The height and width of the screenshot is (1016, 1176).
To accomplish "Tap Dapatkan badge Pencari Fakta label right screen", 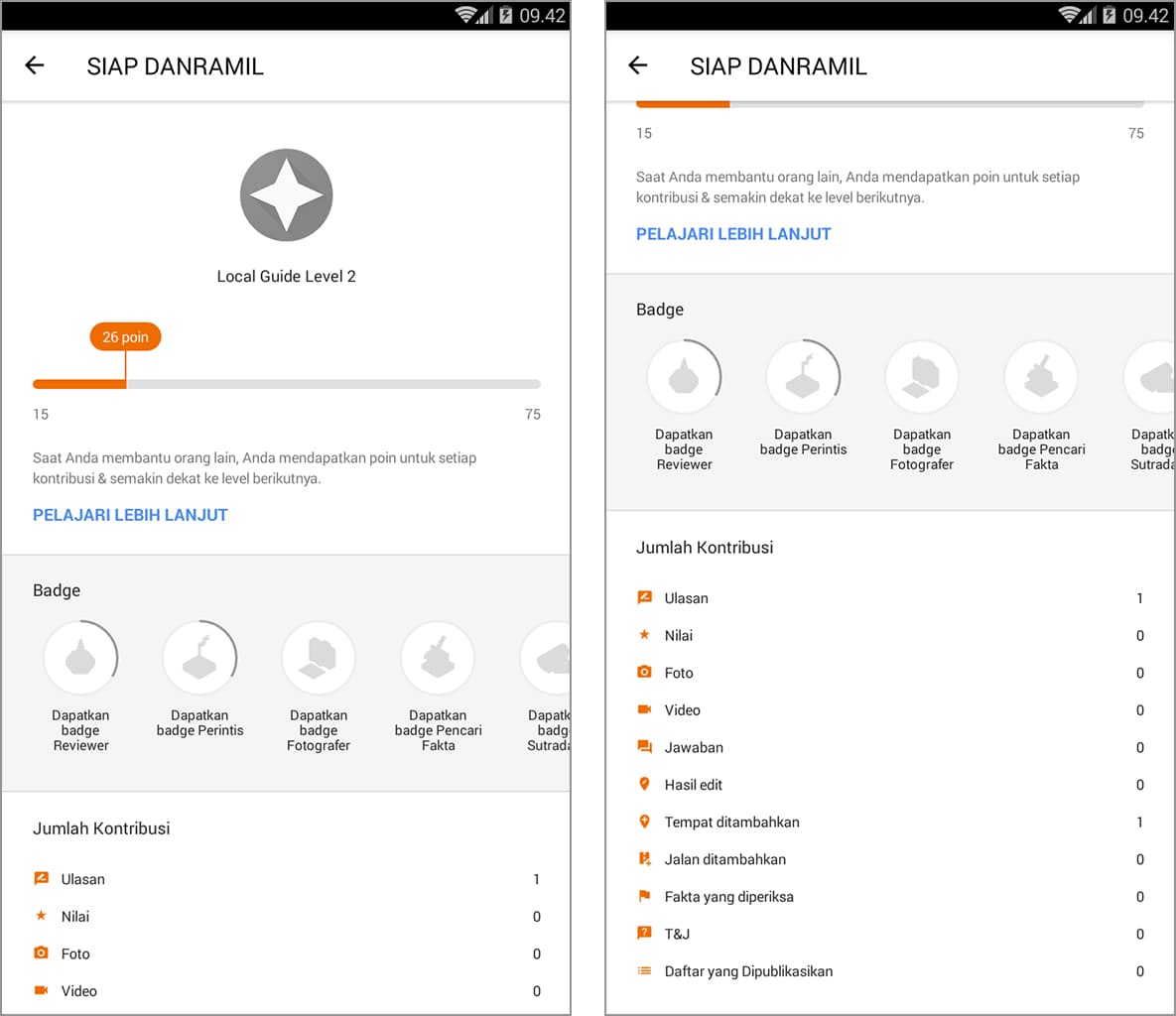I will click(x=1041, y=449).
